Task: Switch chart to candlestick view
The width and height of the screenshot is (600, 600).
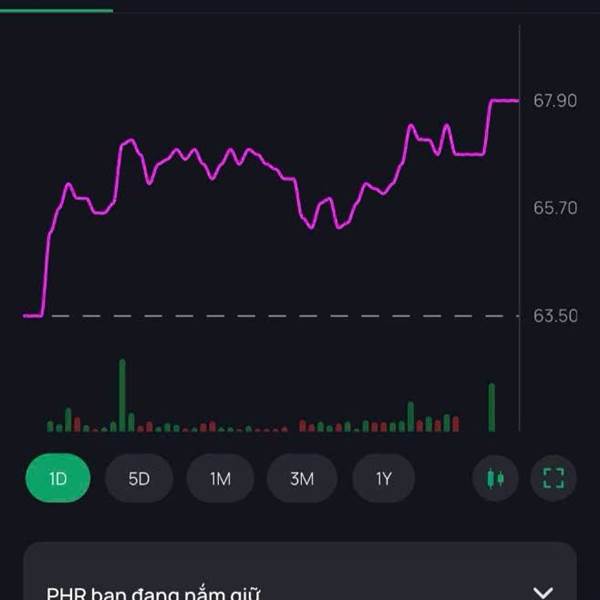Action: pyautogui.click(x=495, y=478)
